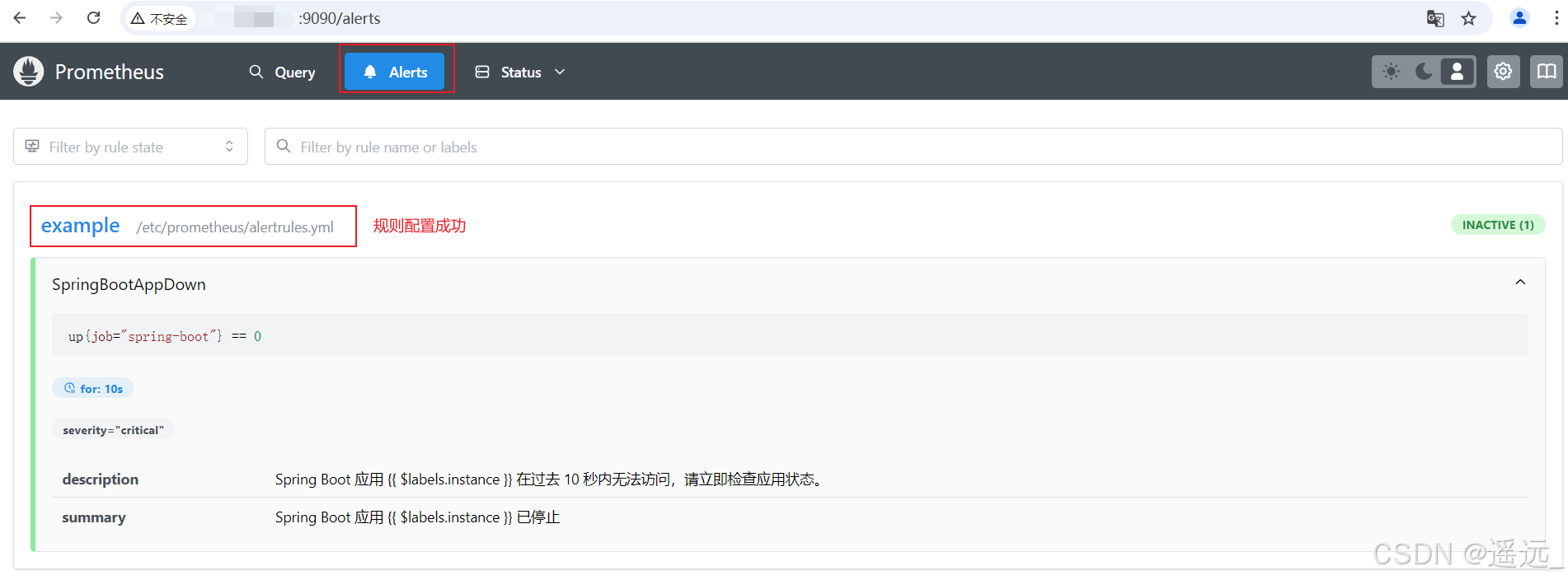Image resolution: width=1568 pixels, height=580 pixels.
Task: Open the settings gear menu
Action: tap(1504, 72)
